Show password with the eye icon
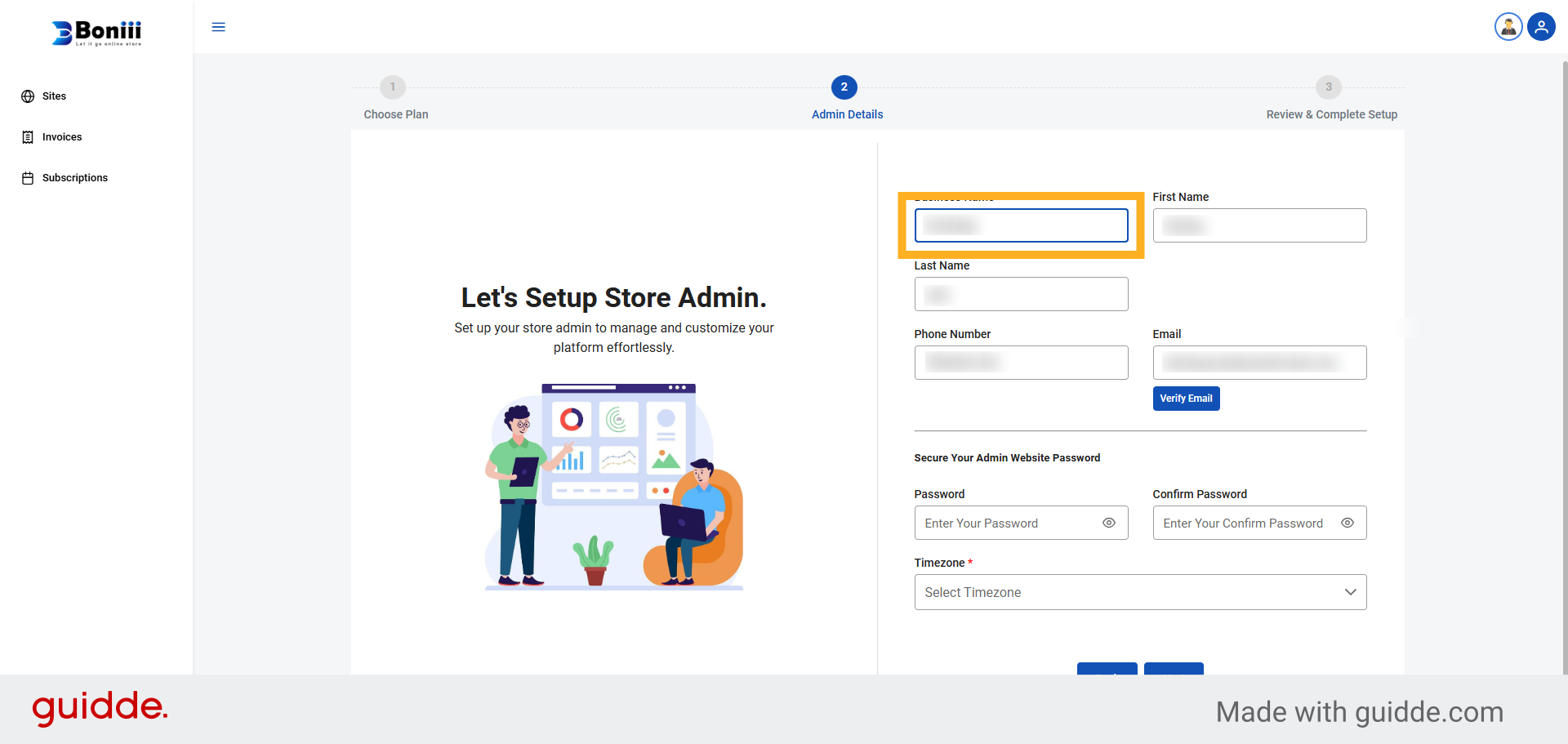Image resolution: width=1568 pixels, height=744 pixels. (x=1108, y=523)
